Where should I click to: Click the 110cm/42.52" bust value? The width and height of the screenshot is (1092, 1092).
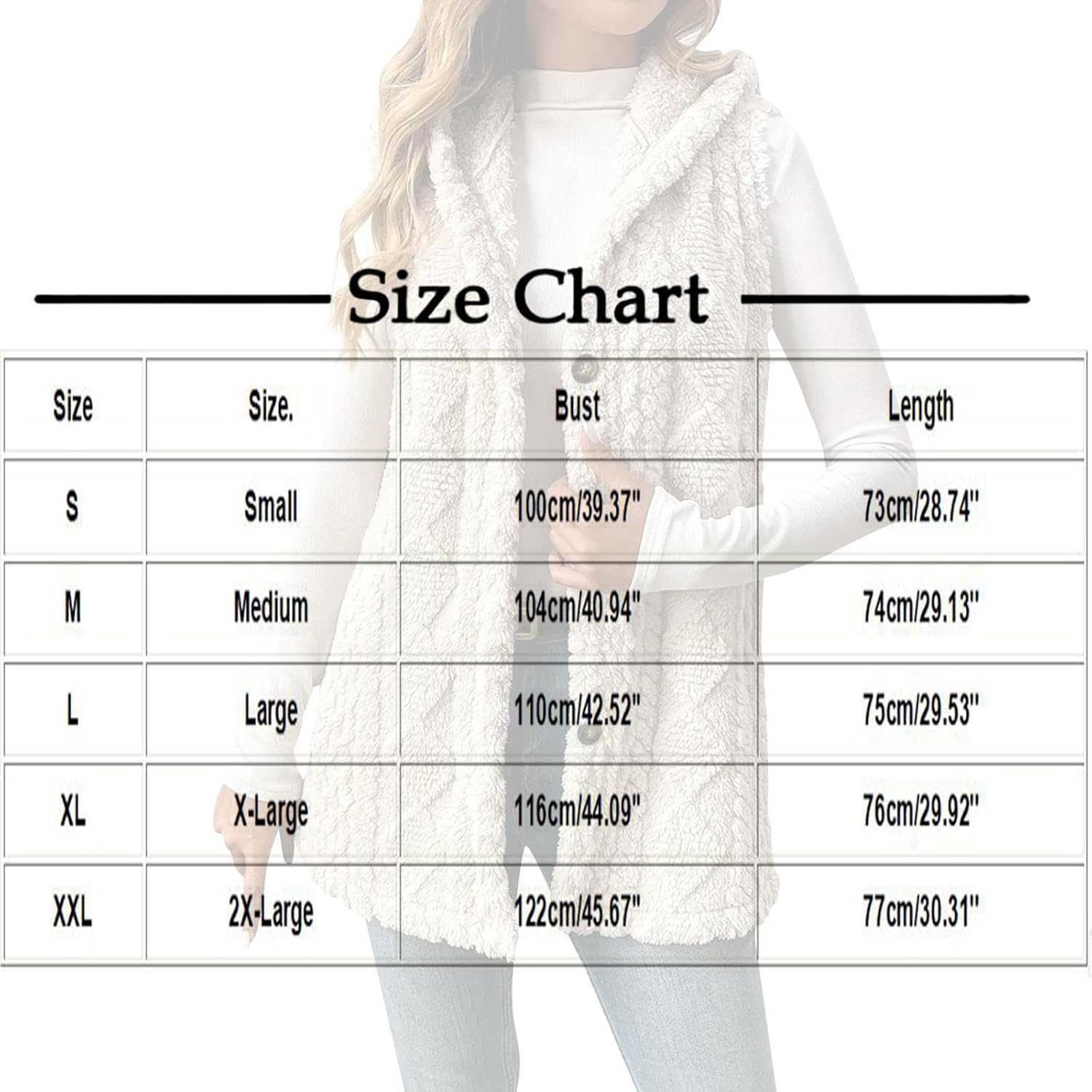pos(577,710)
